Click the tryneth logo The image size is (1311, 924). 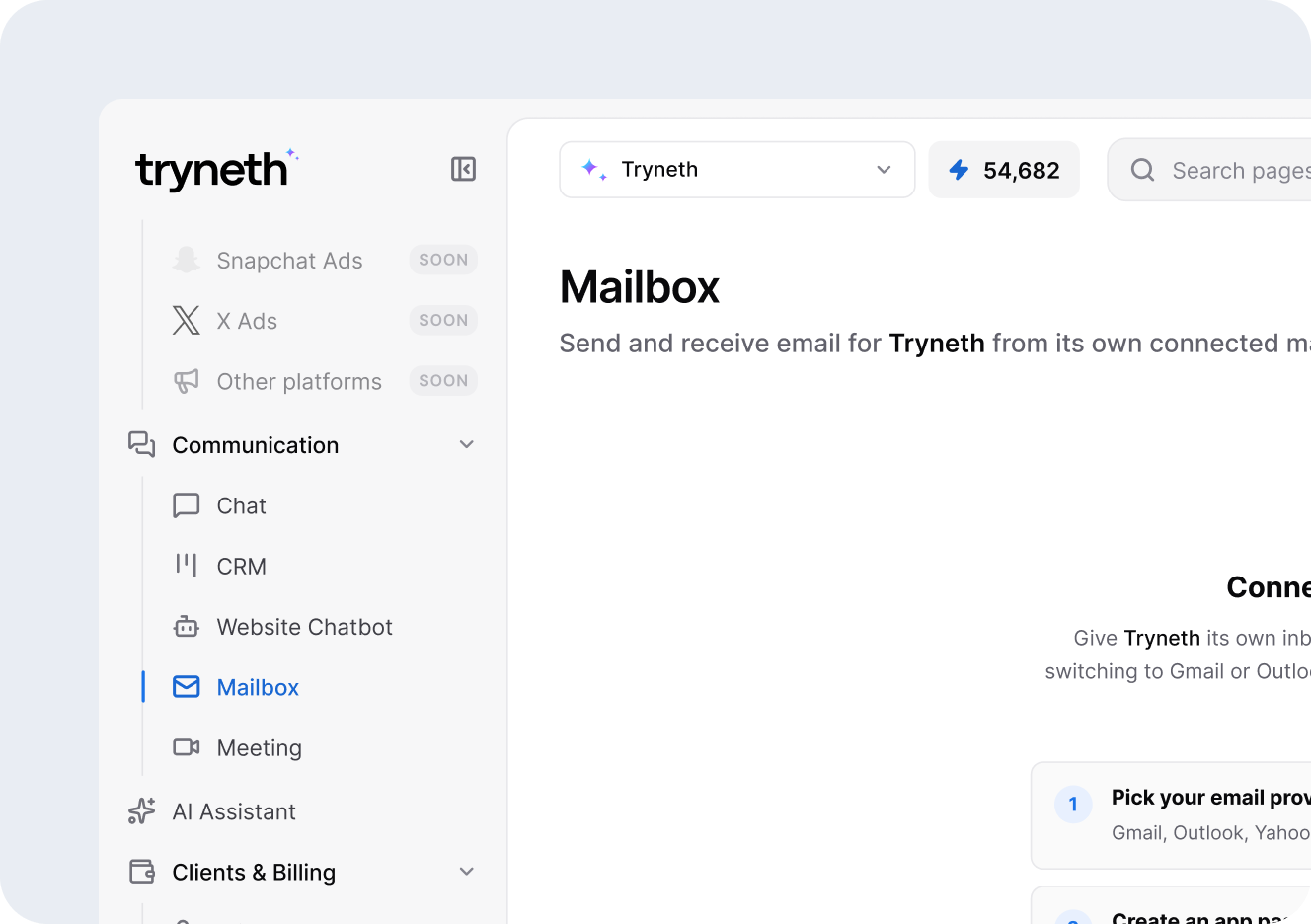click(x=217, y=169)
